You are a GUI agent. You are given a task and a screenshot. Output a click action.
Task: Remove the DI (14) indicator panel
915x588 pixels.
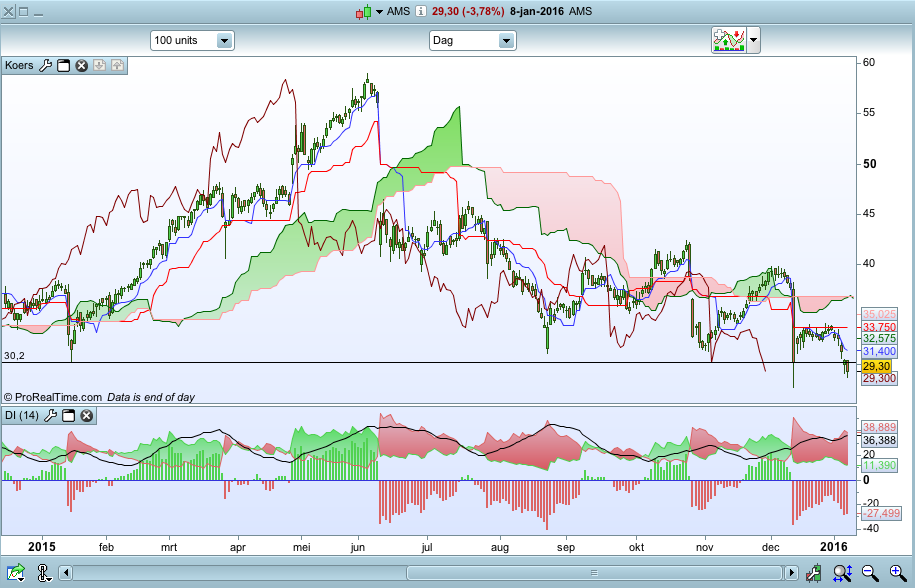pyautogui.click(x=86, y=415)
